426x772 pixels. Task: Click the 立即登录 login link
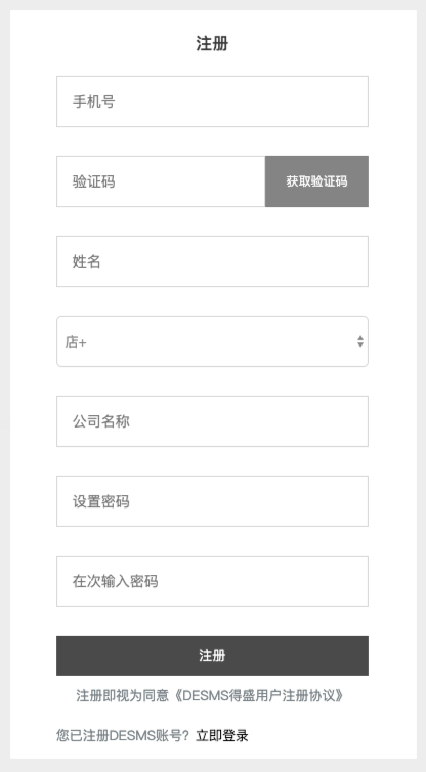coord(222,736)
